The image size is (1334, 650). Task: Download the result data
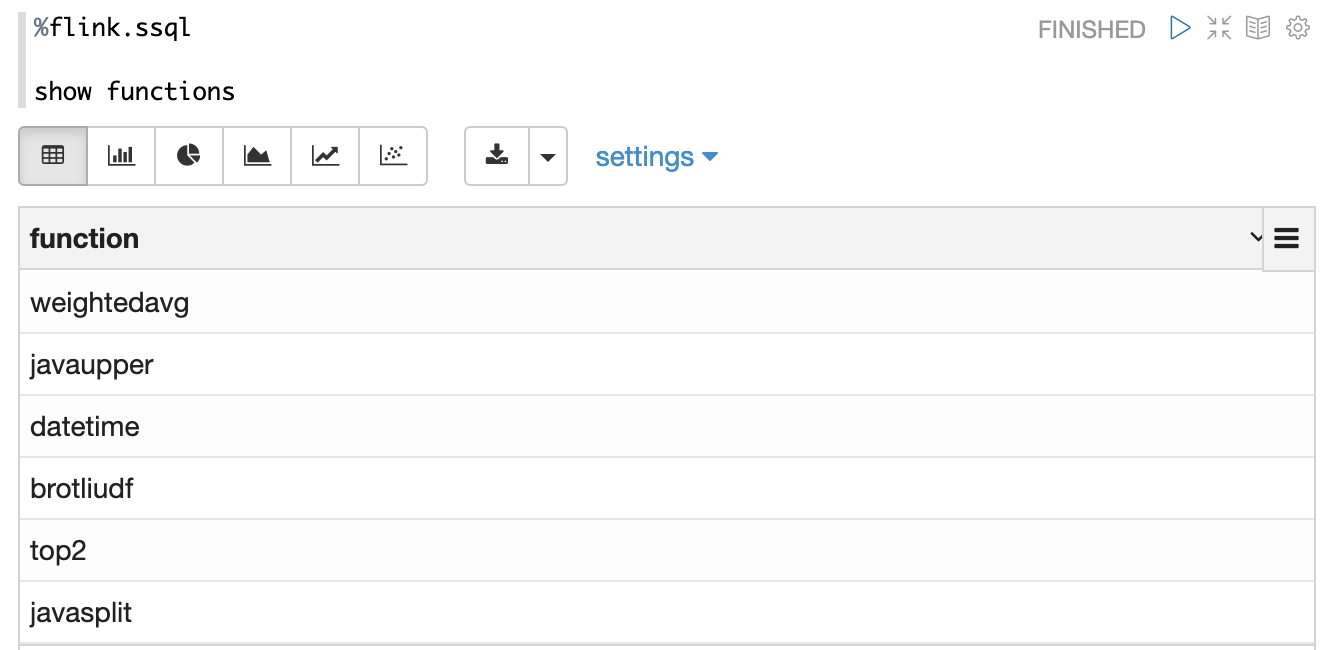tap(497, 156)
